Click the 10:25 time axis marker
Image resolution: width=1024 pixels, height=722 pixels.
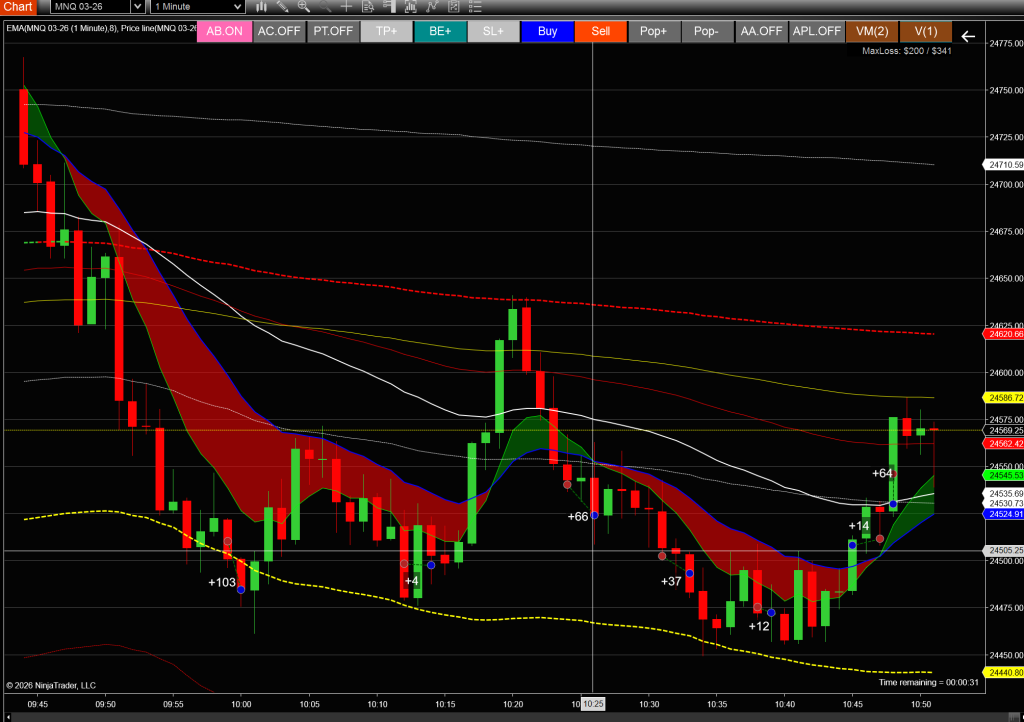click(x=593, y=704)
